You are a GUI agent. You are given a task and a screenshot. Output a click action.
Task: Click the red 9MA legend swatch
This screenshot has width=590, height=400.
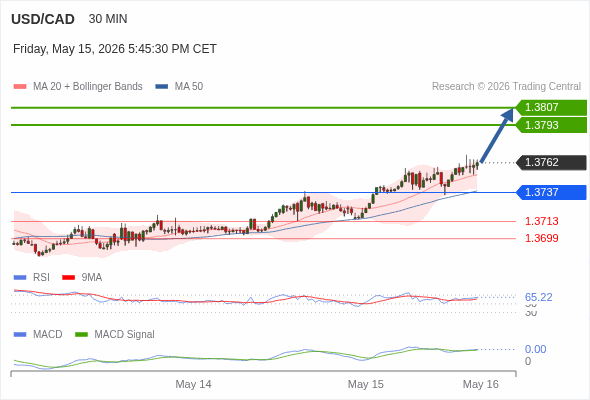(68, 278)
